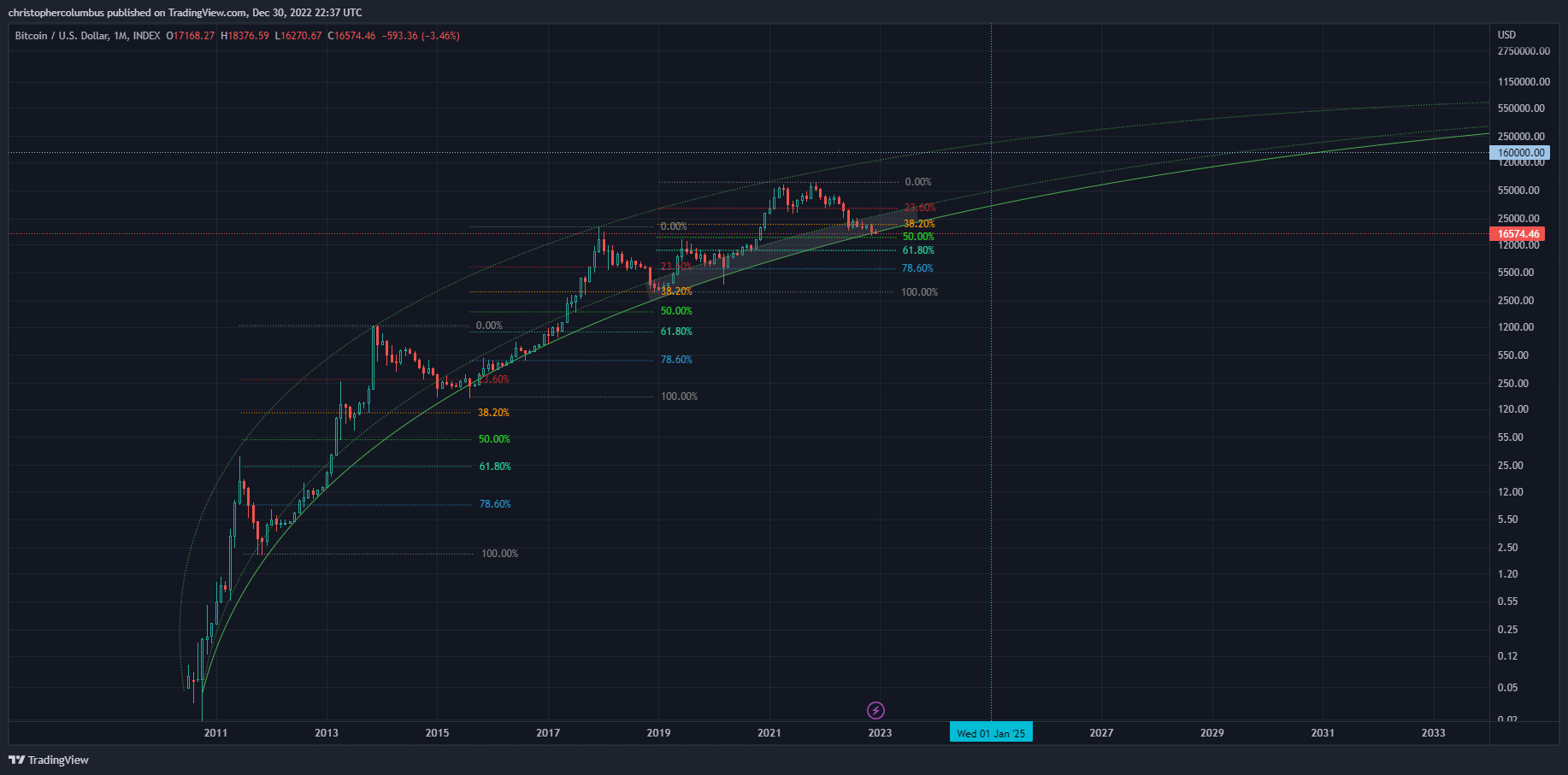1568x775 pixels.
Task: Click the 2027 year label on the time axis
Action: point(1101,732)
